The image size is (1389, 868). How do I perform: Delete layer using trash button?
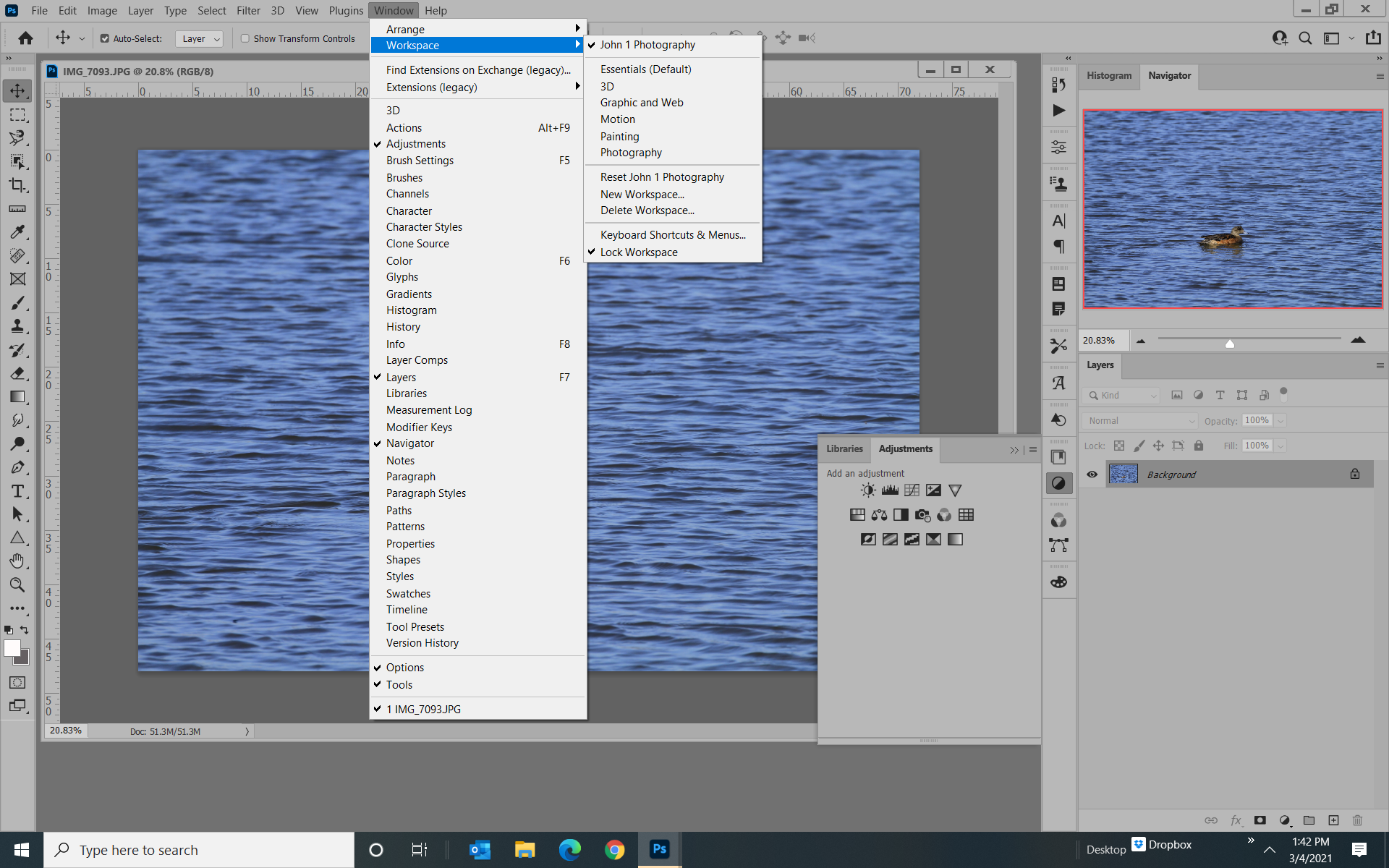pyautogui.click(x=1357, y=820)
